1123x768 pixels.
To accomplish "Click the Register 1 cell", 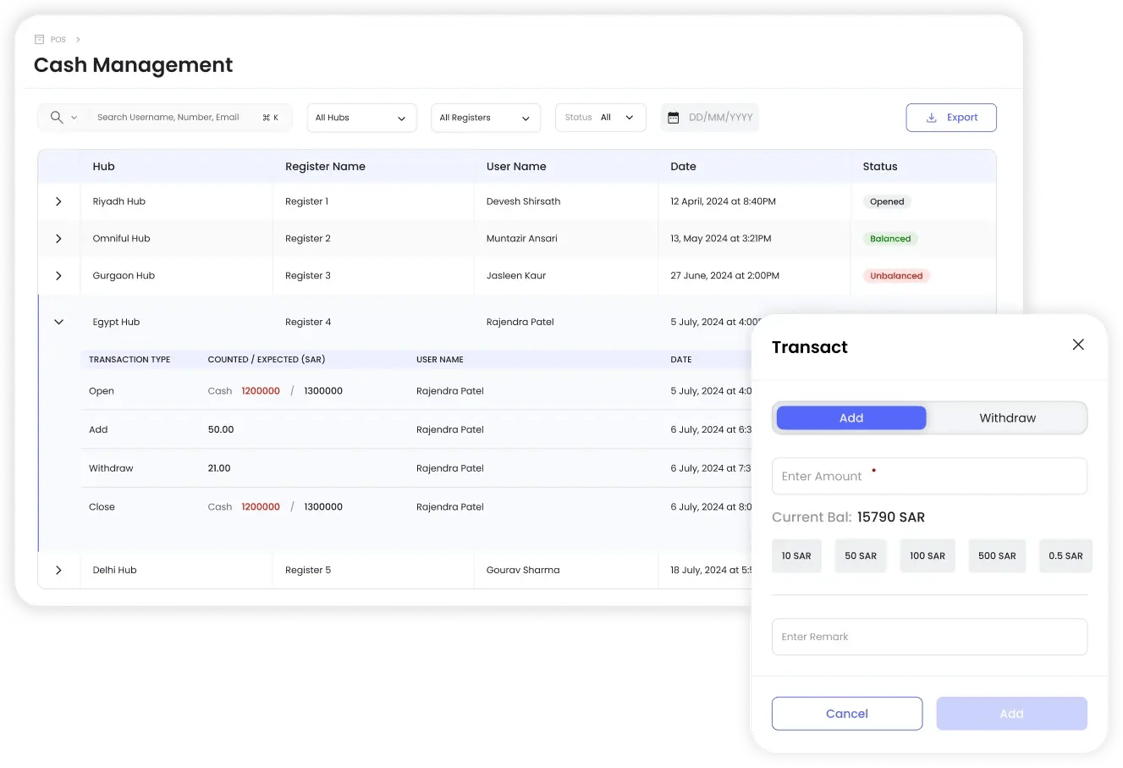I will 307,201.
